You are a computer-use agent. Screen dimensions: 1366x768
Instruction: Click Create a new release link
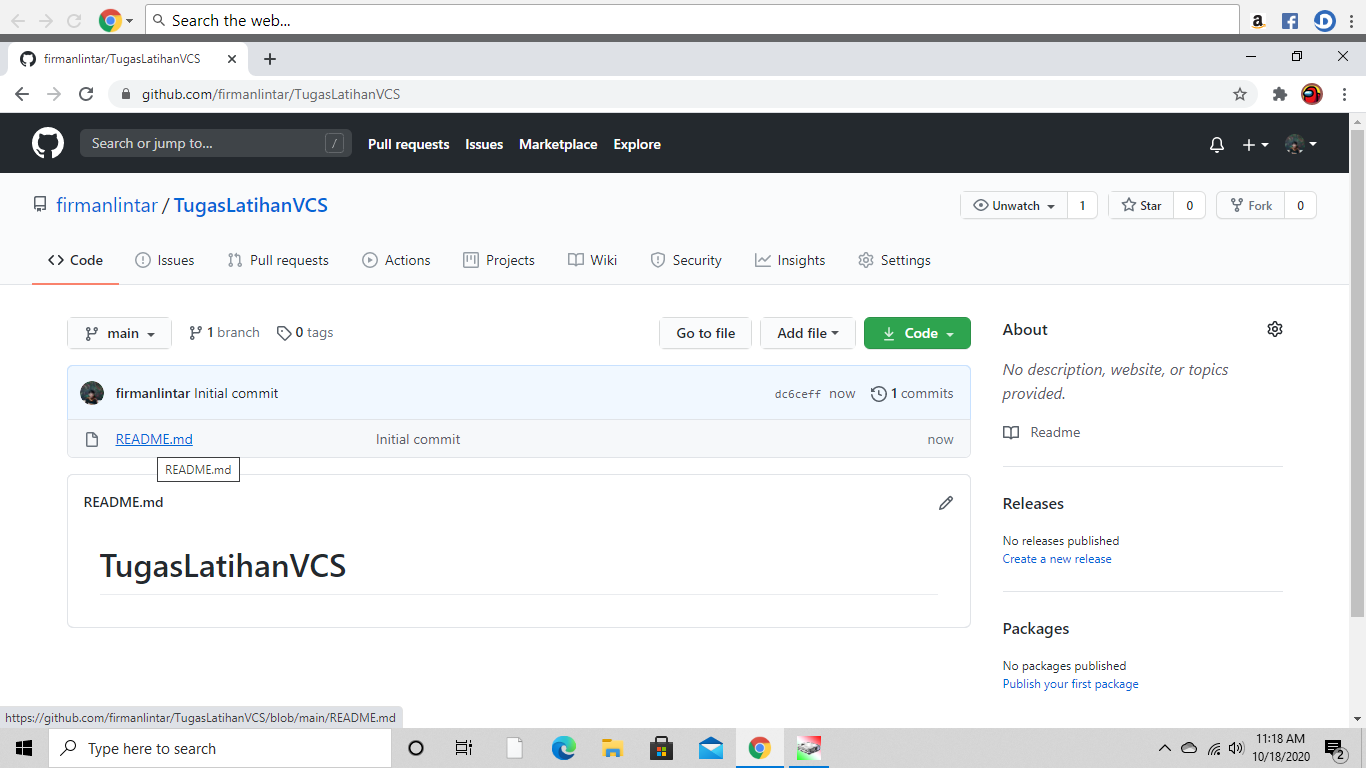coord(1057,559)
